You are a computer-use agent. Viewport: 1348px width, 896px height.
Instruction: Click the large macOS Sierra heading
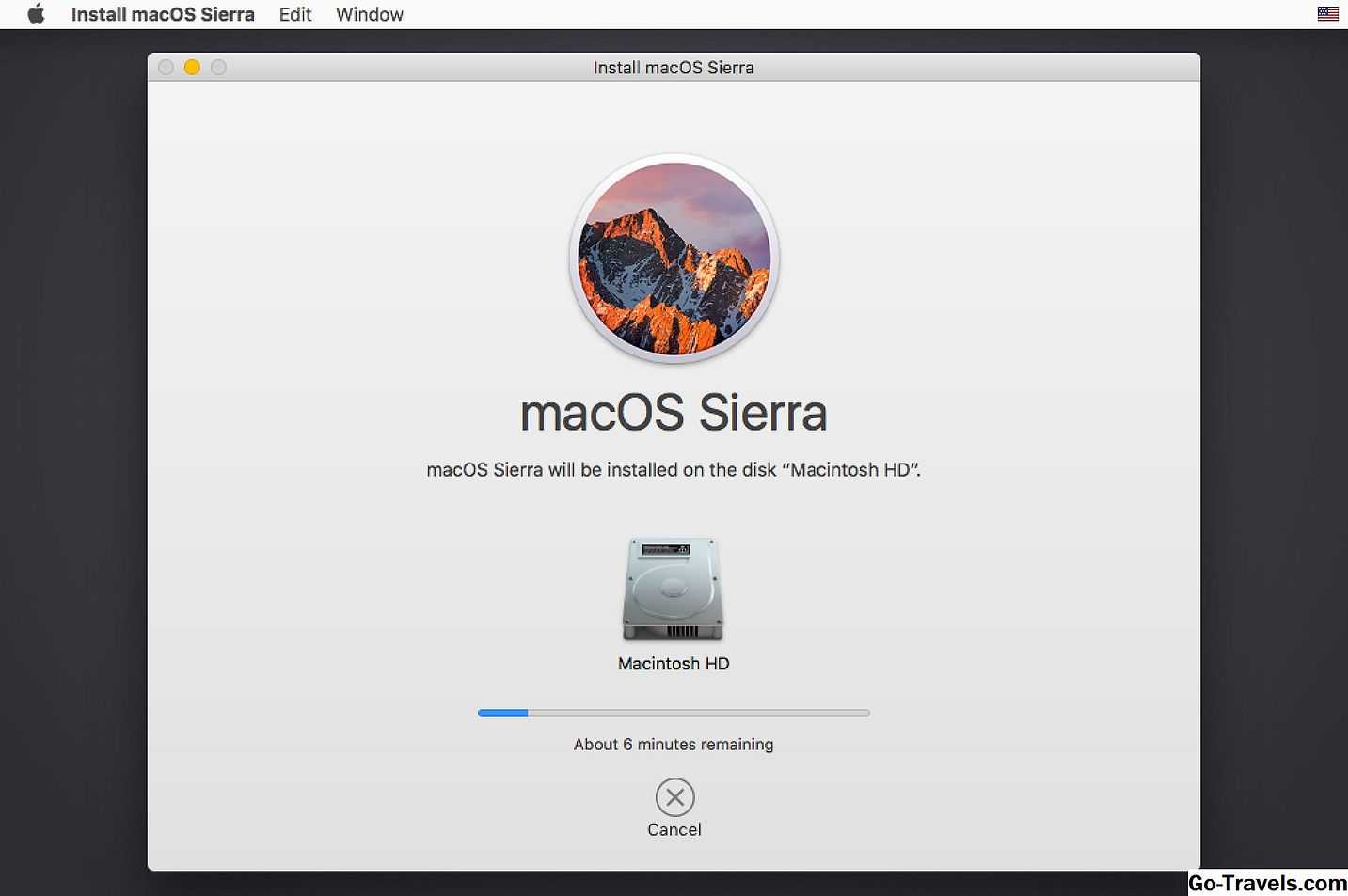(x=674, y=413)
